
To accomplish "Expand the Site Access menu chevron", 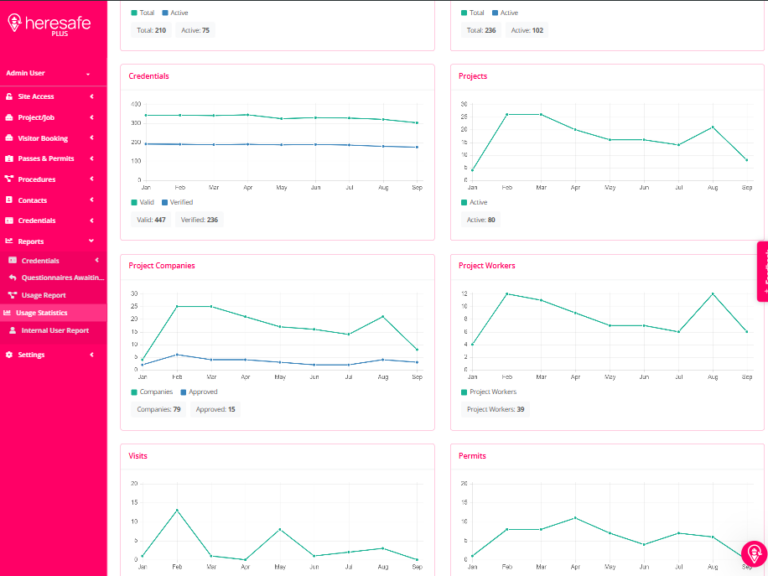I will coord(92,96).
